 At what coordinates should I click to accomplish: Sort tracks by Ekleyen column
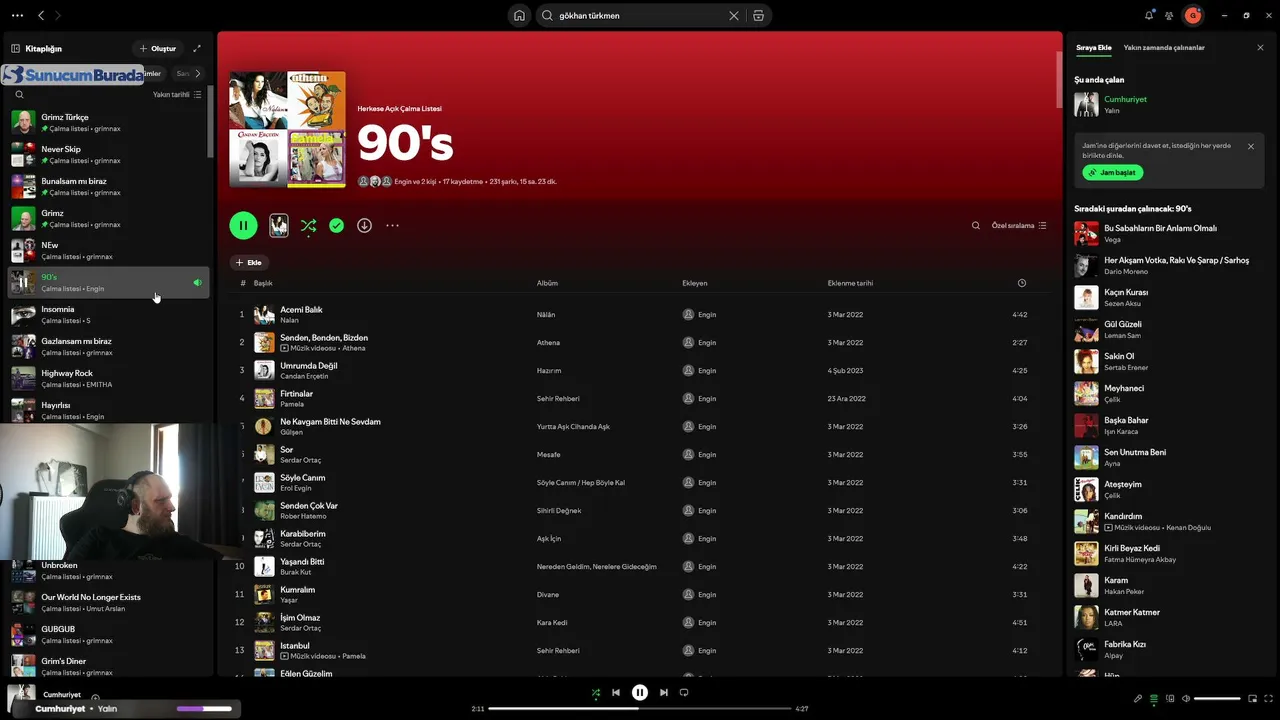(x=694, y=283)
